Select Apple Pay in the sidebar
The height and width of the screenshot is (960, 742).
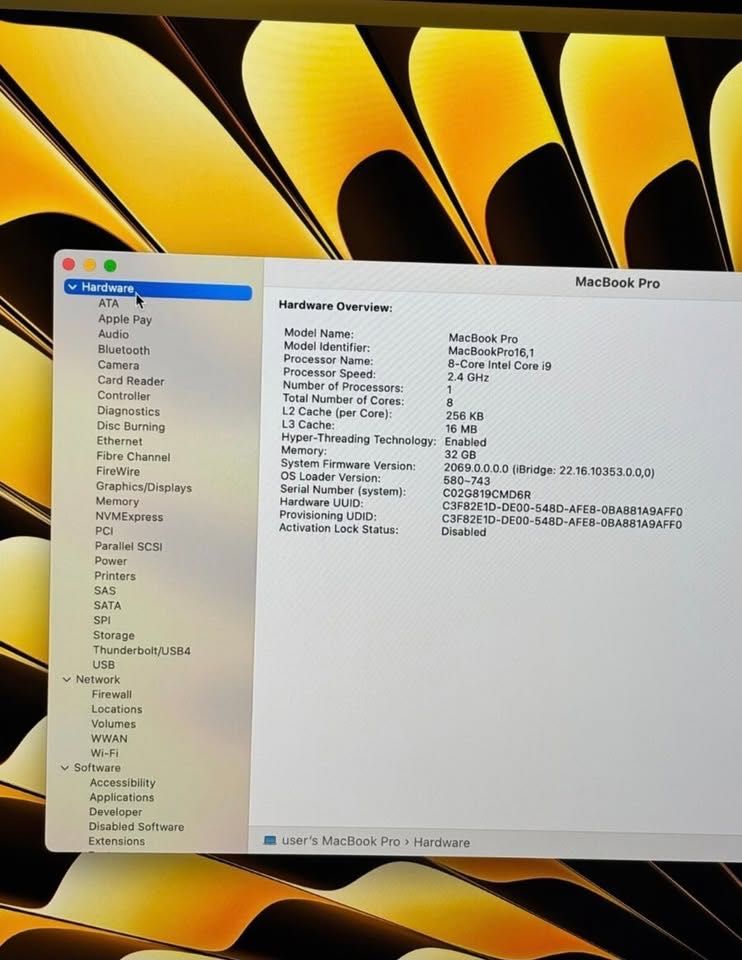point(125,319)
